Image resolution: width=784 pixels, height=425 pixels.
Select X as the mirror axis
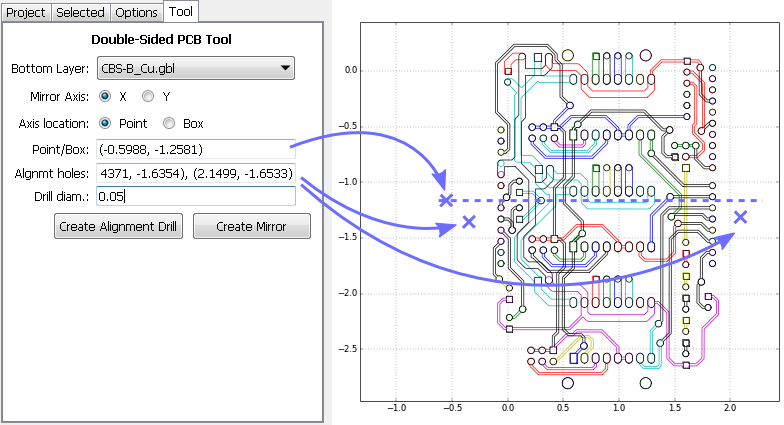[105, 97]
